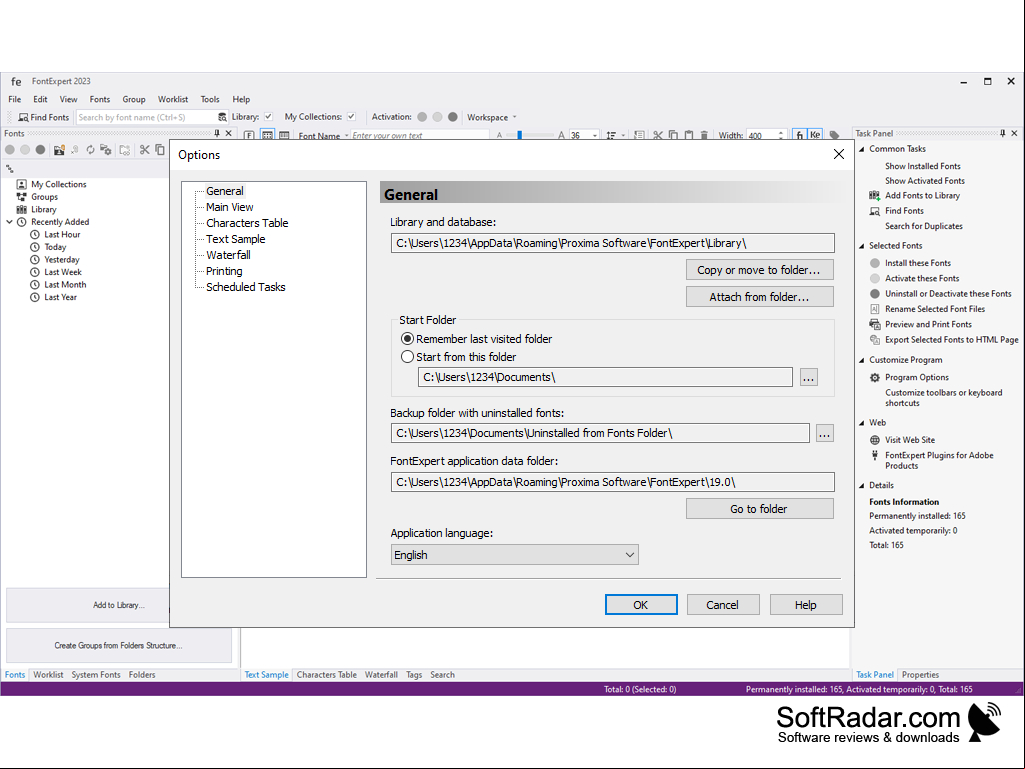Open the Worklist menu in the menu bar

tap(173, 99)
